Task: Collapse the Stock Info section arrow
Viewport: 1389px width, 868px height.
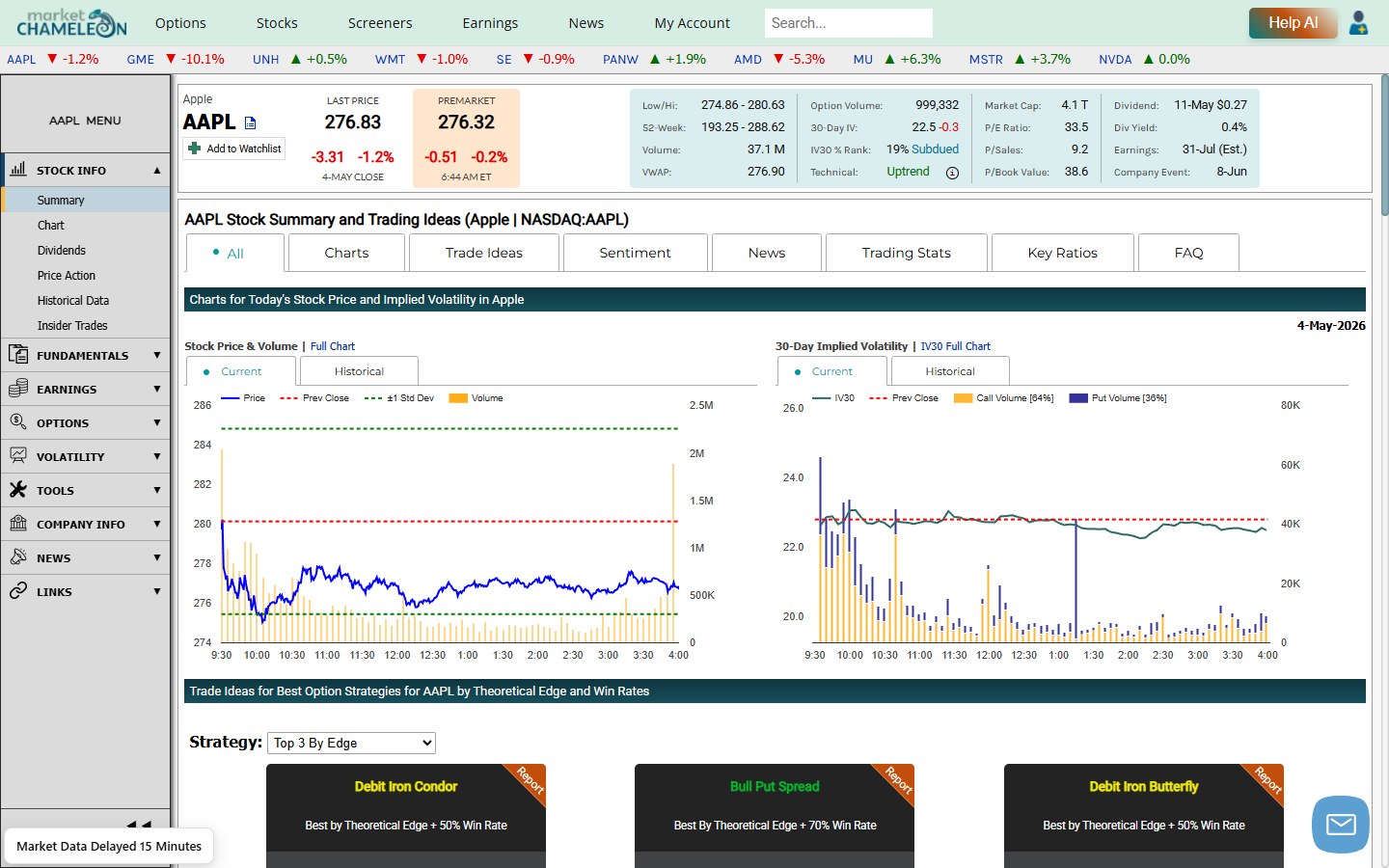Action: [157, 170]
